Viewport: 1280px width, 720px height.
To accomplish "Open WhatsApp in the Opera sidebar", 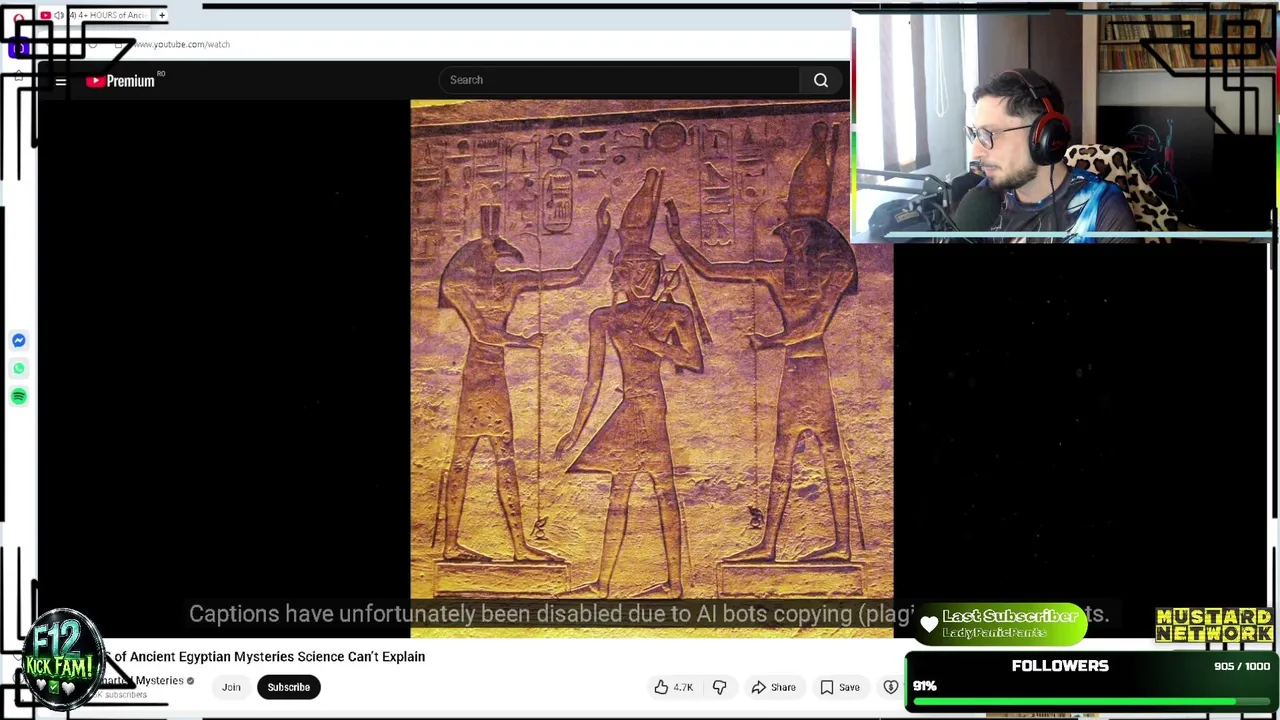I will click(19, 369).
